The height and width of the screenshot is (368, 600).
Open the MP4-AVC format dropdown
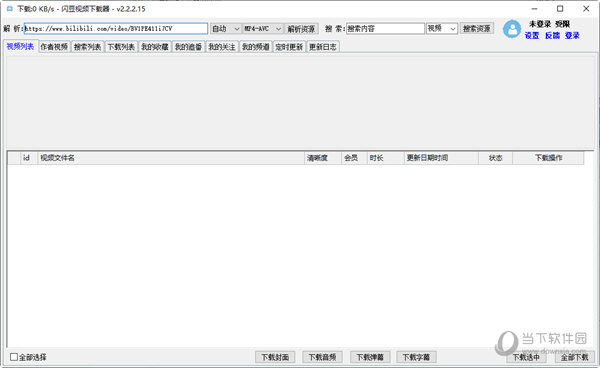coord(263,29)
